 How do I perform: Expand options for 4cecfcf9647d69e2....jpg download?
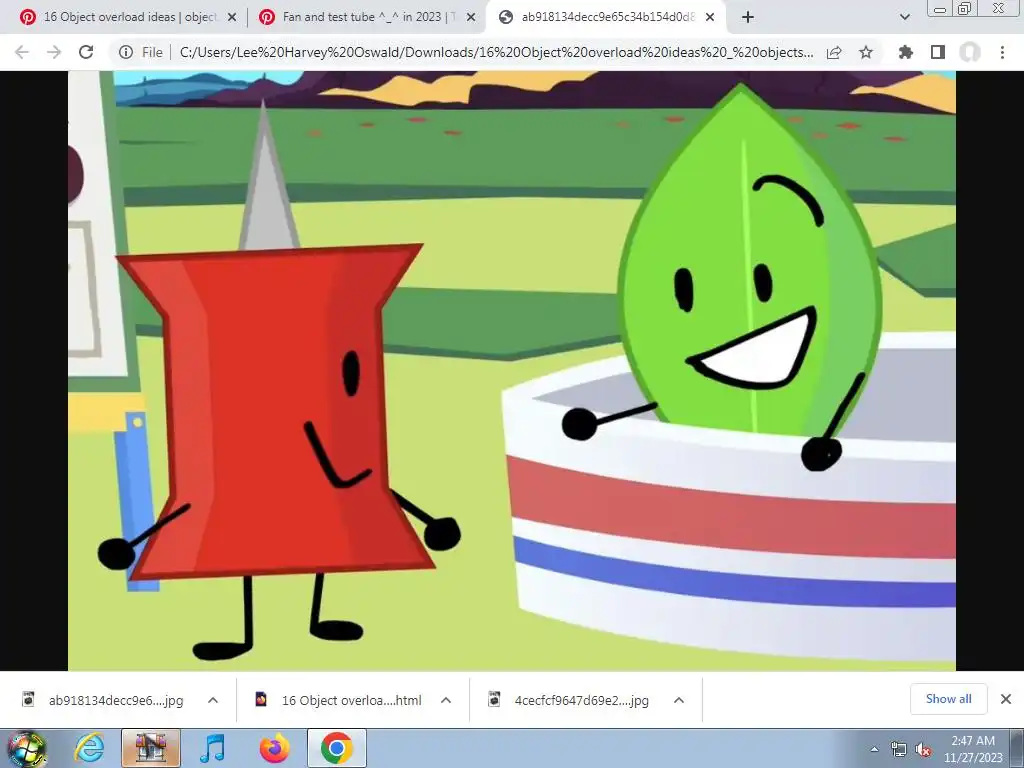[679, 700]
